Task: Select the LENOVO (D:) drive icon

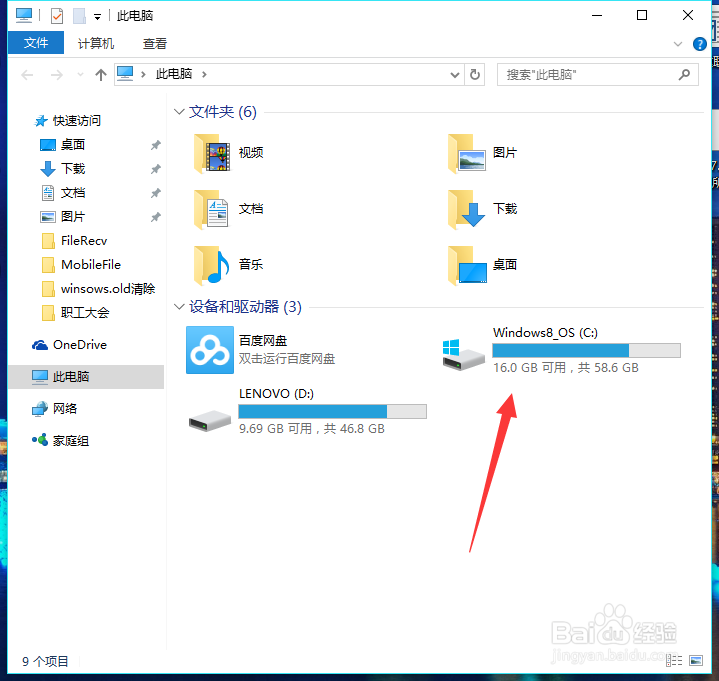Action: point(210,420)
